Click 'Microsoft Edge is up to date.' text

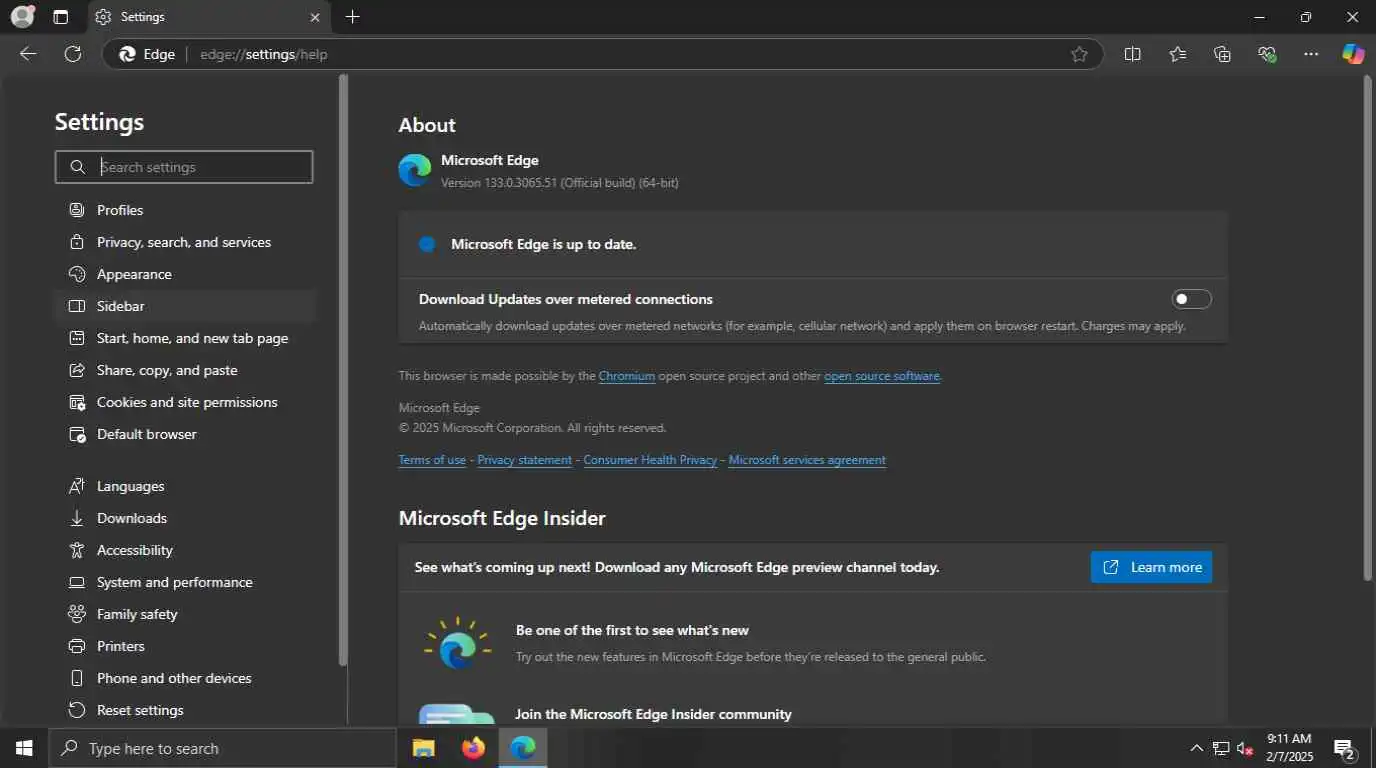[543, 244]
